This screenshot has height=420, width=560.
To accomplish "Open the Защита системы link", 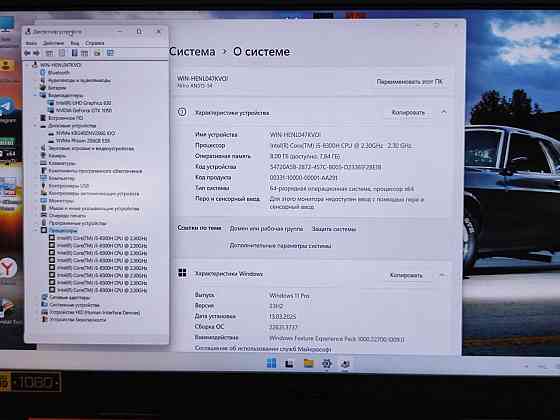I will [334, 229].
